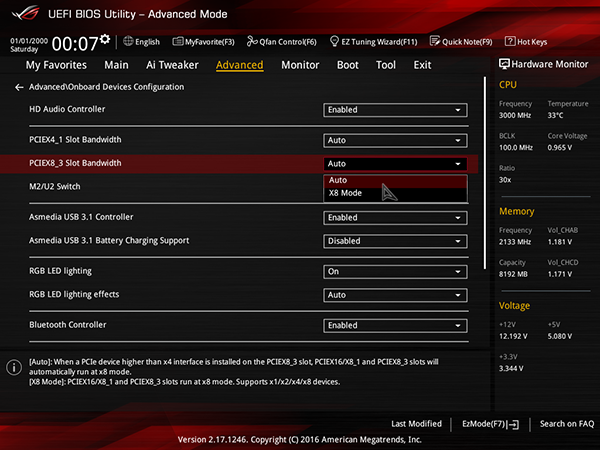
Task: Switch to the Monitor tab
Action: tap(300, 65)
